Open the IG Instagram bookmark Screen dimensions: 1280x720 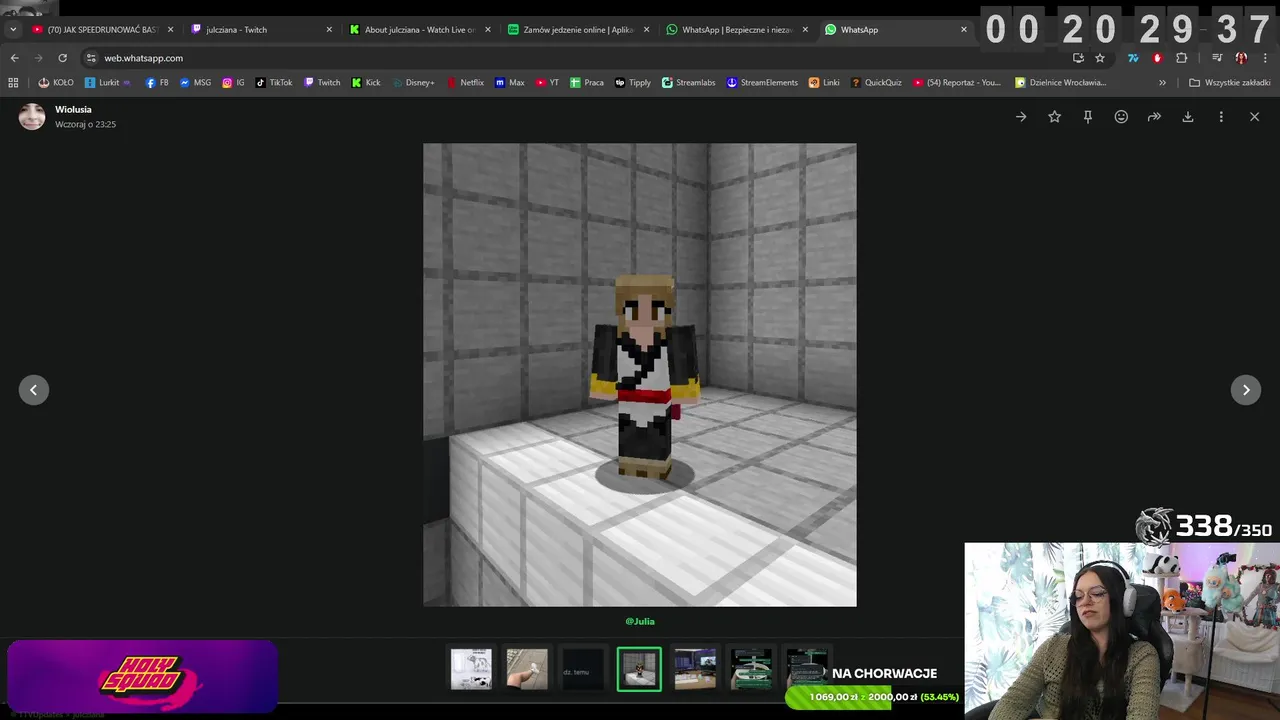pyautogui.click(x=233, y=83)
